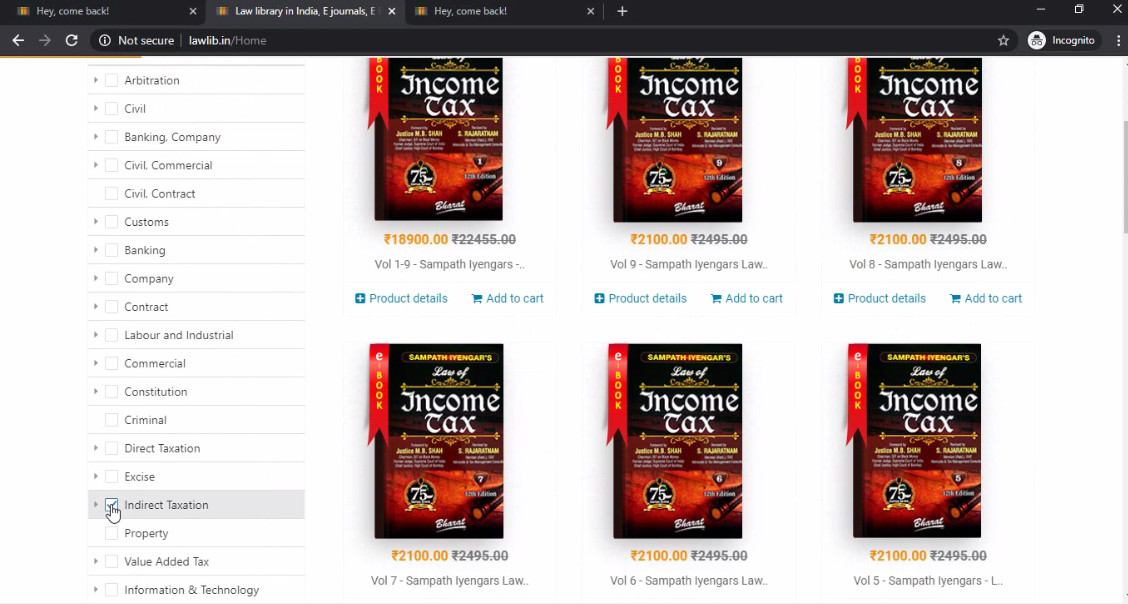Screen dimensions: 1128x604
Task: Enable the Civil, Contract checkbox
Action: (112, 193)
